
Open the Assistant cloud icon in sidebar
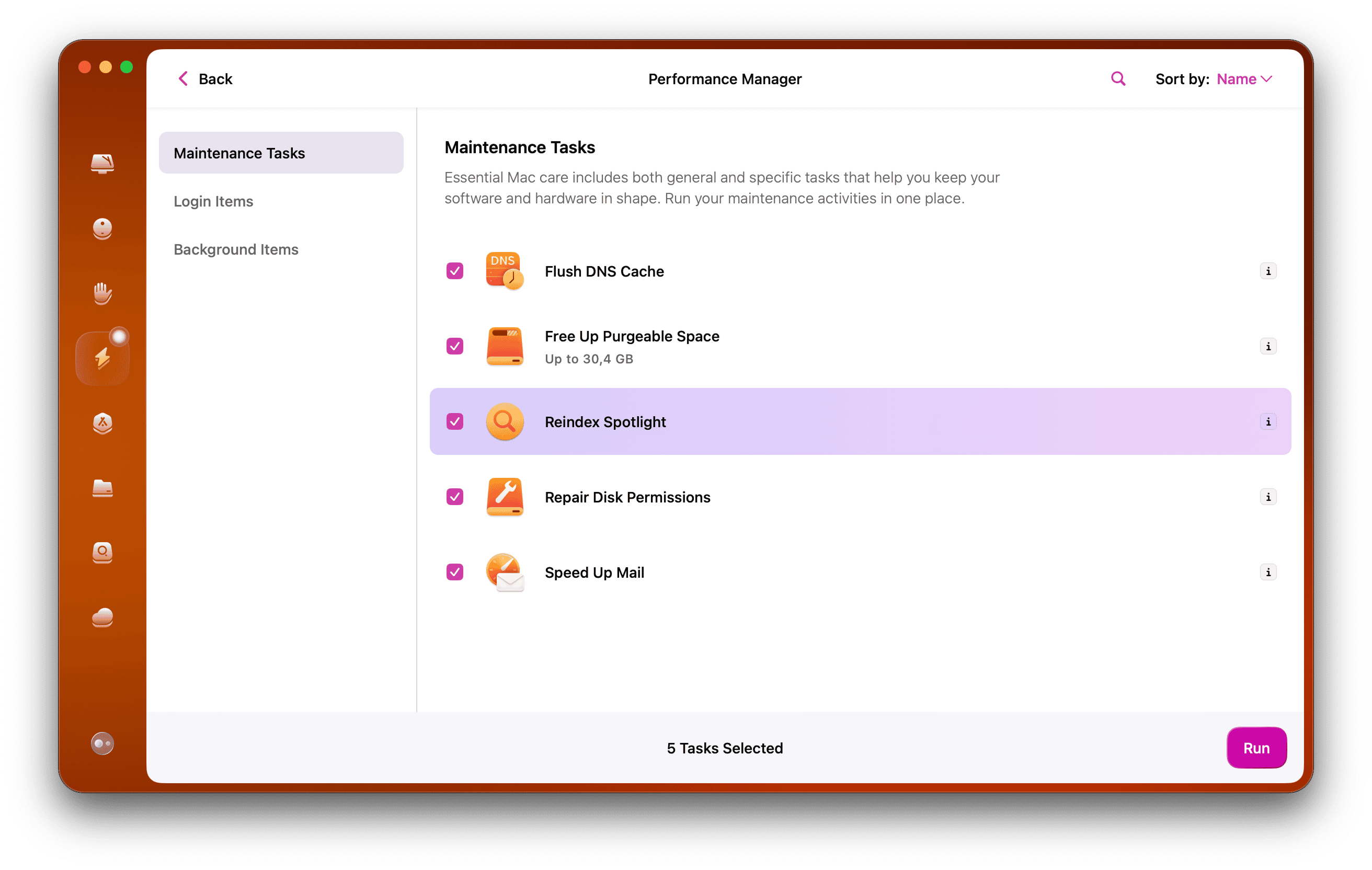coord(102,618)
